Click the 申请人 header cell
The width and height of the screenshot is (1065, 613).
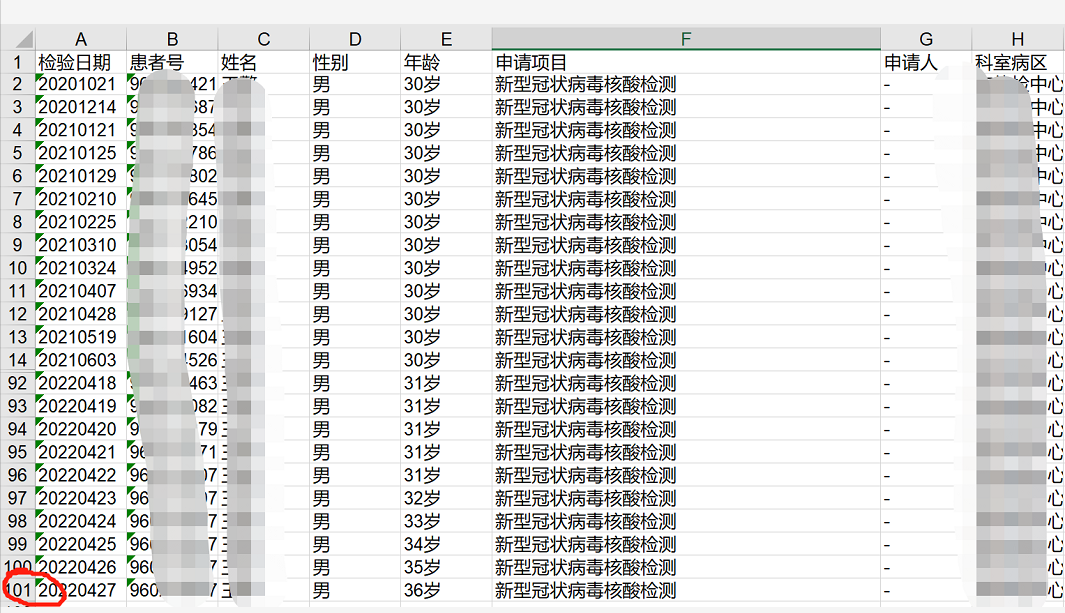coord(925,62)
